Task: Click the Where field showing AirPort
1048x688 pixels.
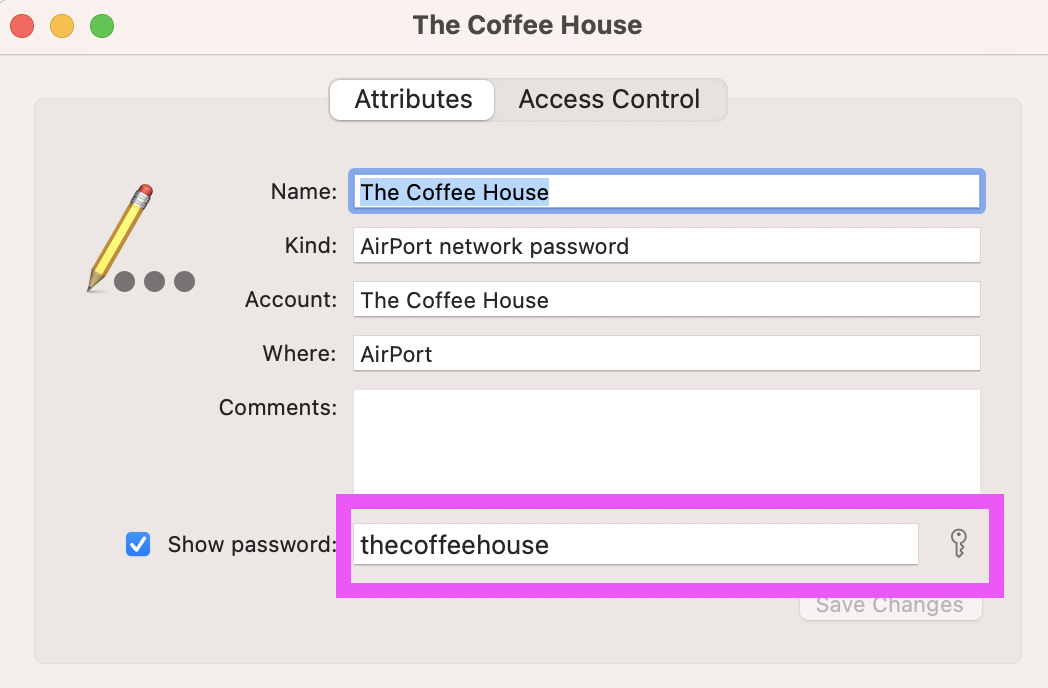Action: coord(666,354)
